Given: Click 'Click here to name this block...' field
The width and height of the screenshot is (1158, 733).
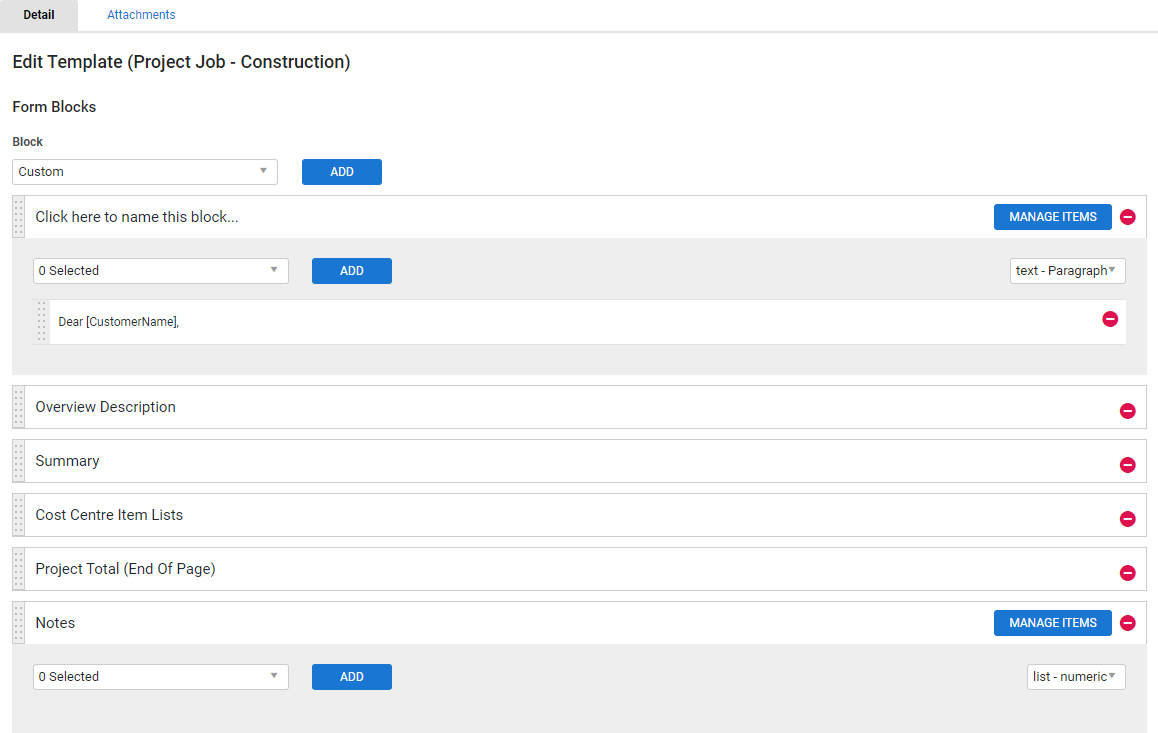Looking at the screenshot, I should click(137, 217).
